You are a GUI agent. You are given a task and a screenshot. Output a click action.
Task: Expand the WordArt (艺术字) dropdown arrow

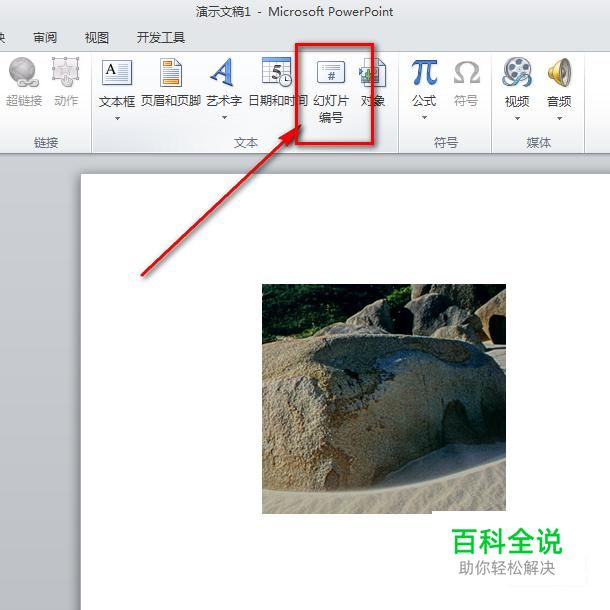pos(224,117)
